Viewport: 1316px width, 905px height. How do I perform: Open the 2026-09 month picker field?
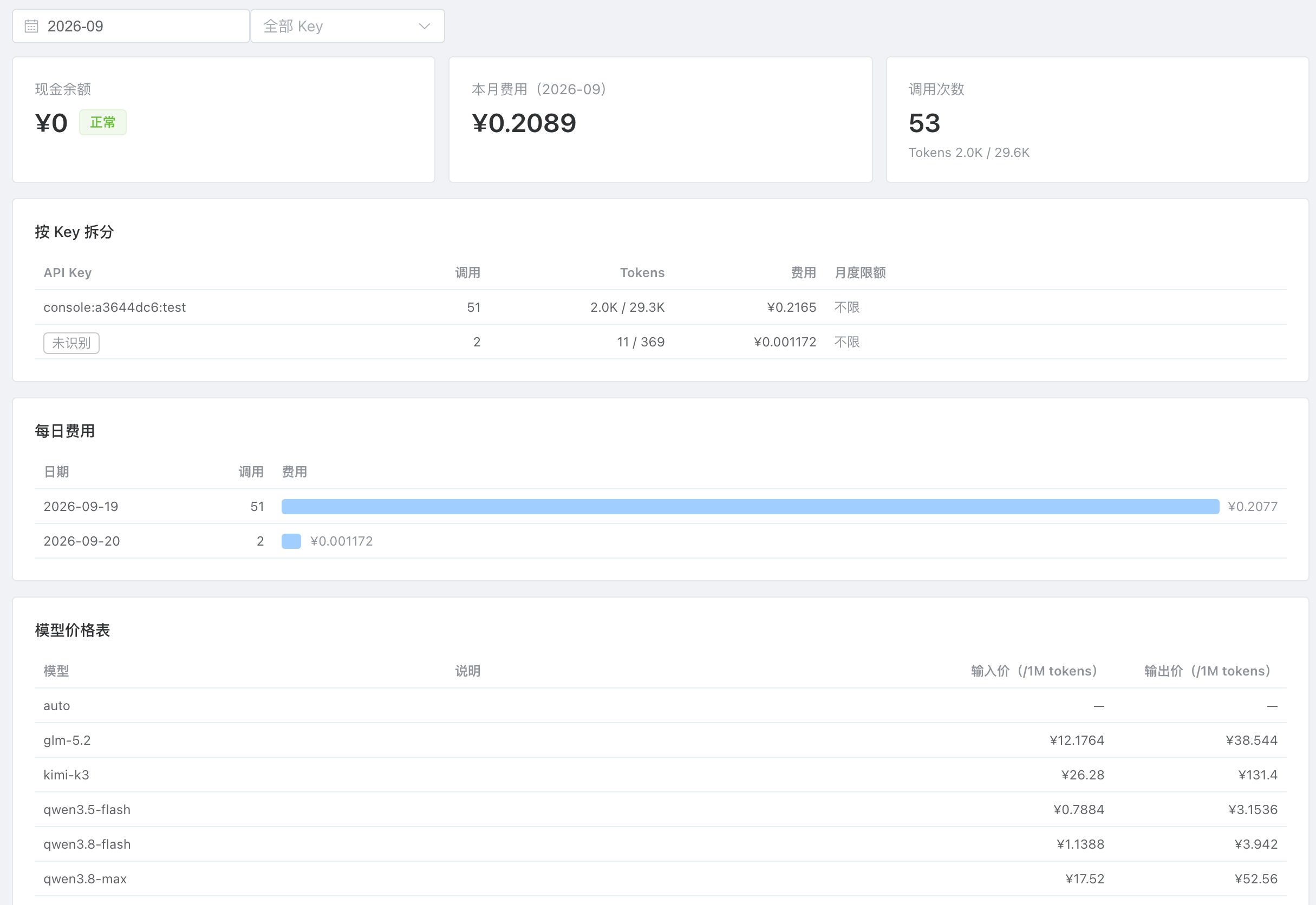point(131,26)
